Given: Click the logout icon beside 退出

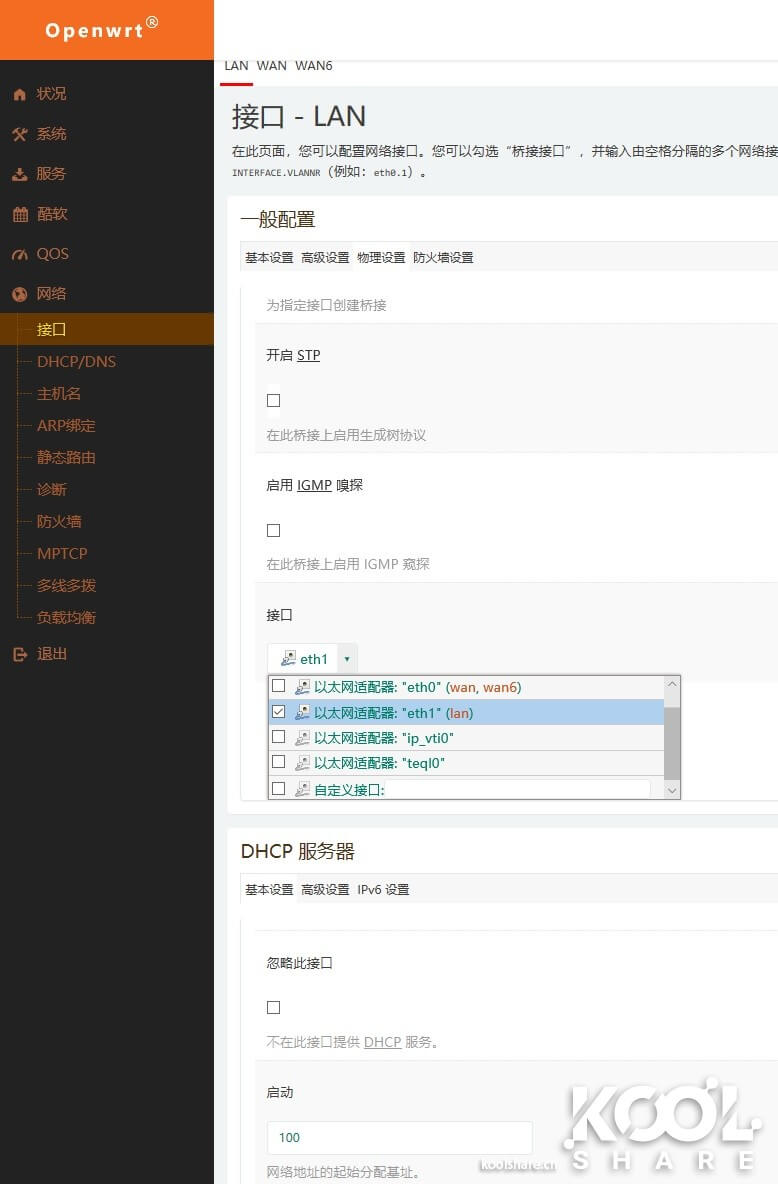Looking at the screenshot, I should [19, 654].
